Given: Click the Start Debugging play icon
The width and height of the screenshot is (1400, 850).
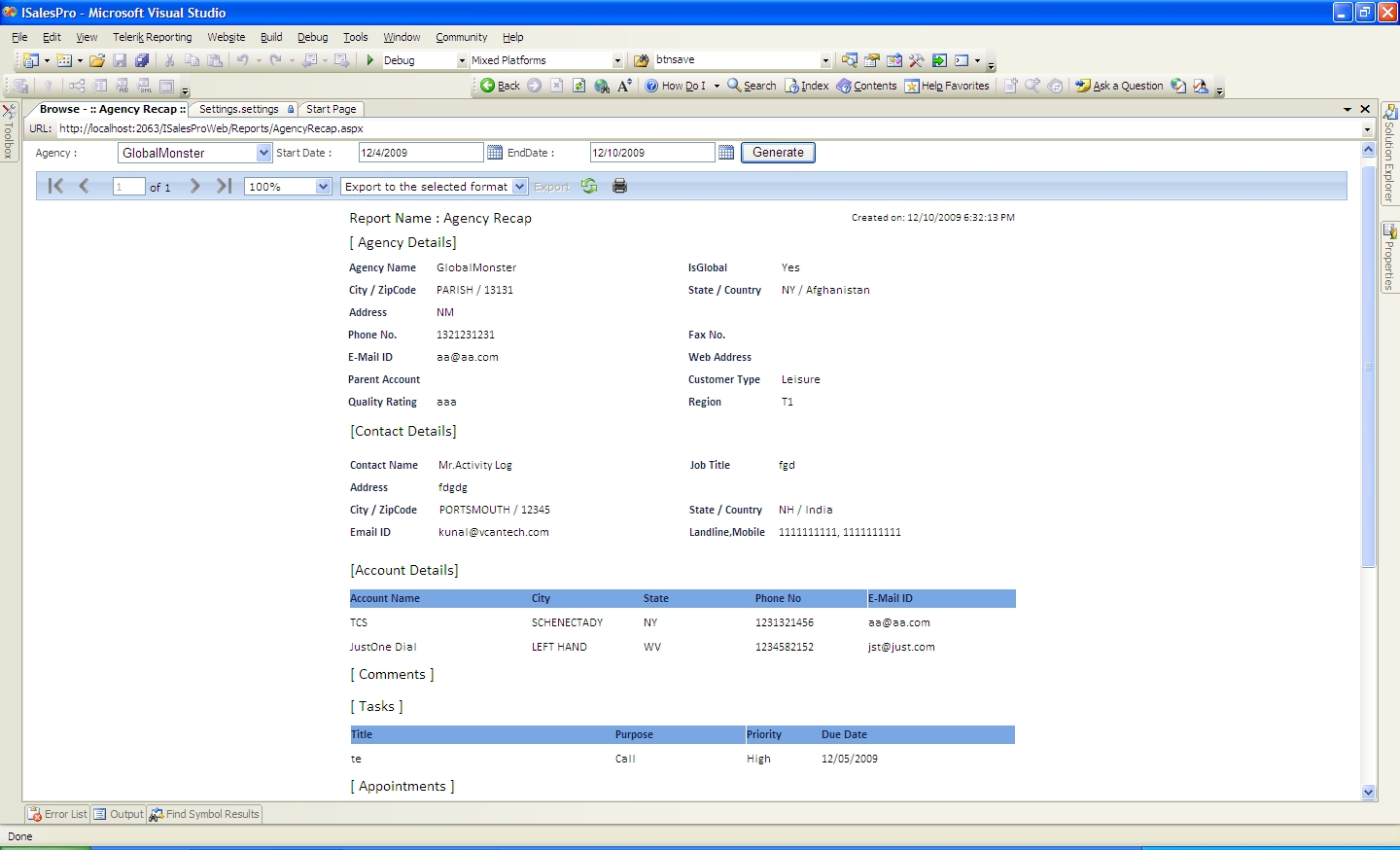Looking at the screenshot, I should (370, 60).
